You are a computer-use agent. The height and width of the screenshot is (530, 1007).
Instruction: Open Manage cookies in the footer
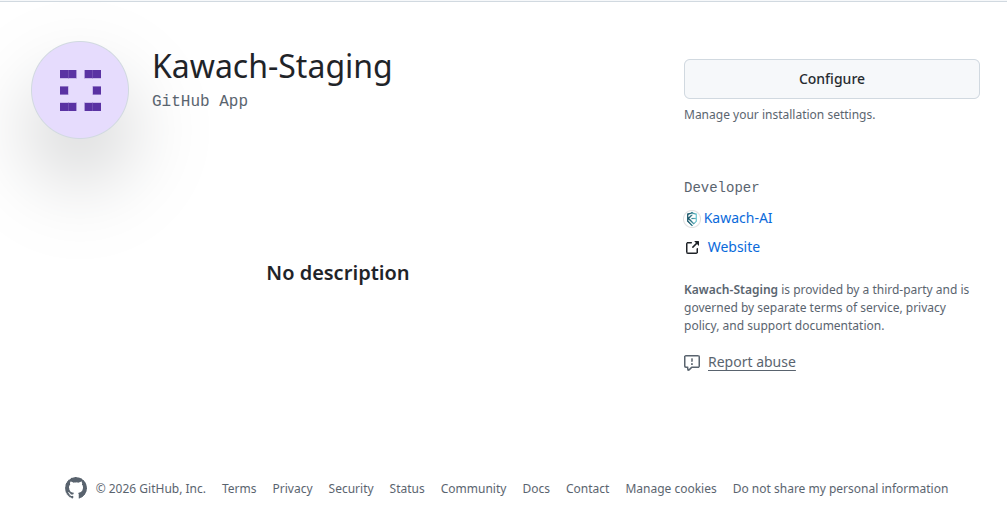(670, 489)
